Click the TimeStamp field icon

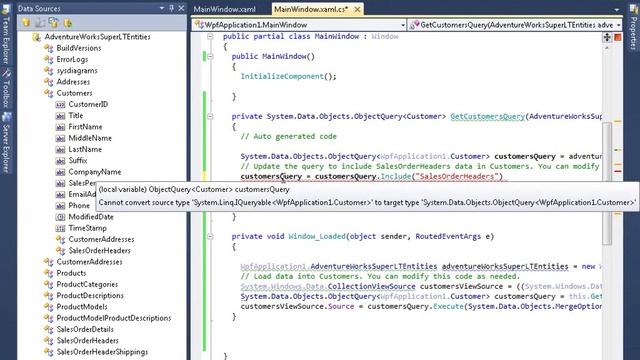[x=60, y=228]
